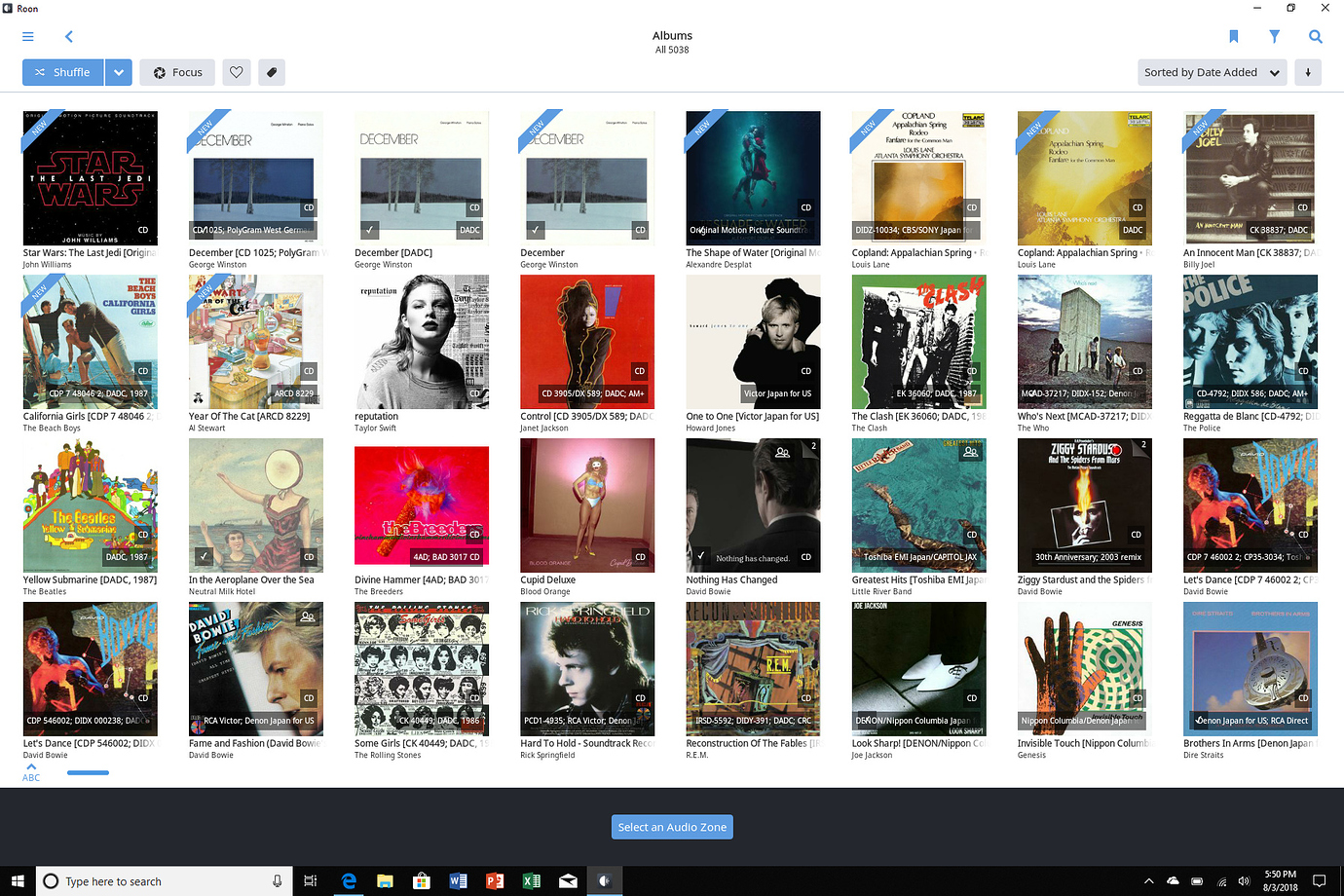Screen dimensions: 1344x896
Task: Open Reggatta de Blanc album cover
Action: pos(1251,342)
